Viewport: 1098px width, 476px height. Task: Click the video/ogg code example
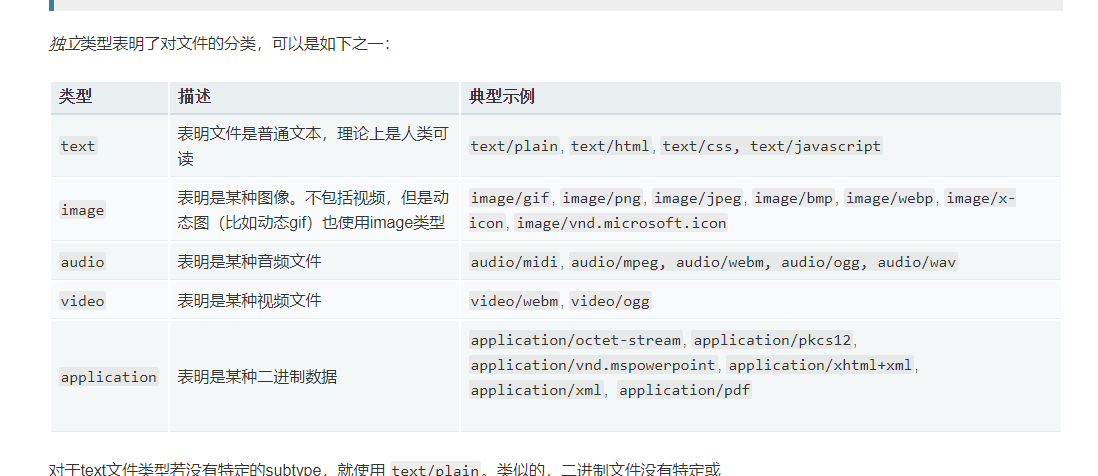point(610,301)
